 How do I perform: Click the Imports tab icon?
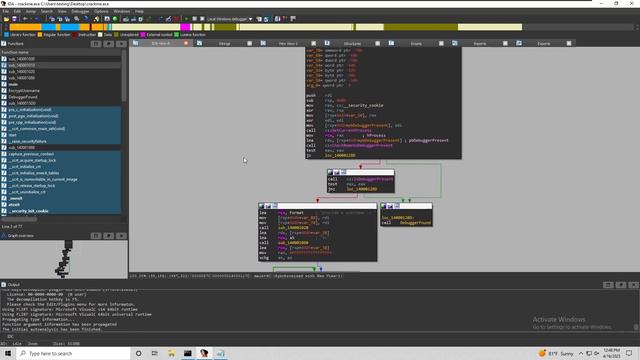[455, 43]
